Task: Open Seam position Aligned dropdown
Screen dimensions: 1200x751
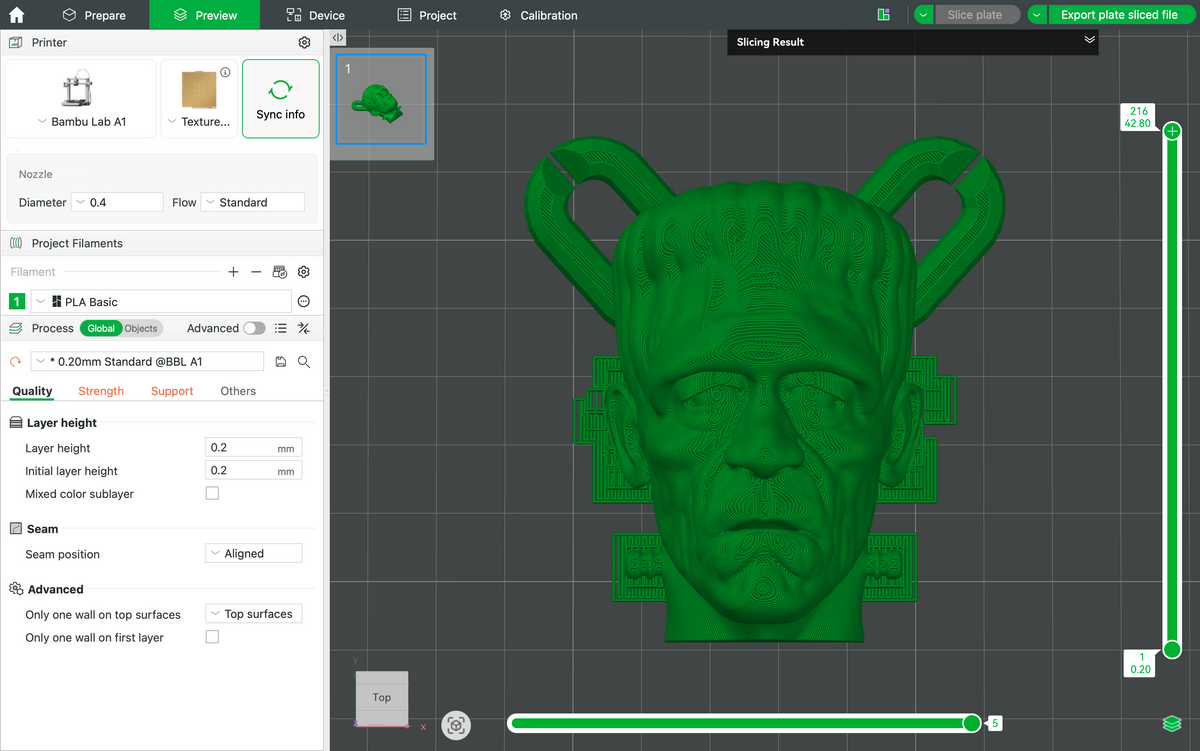Action: coord(254,553)
